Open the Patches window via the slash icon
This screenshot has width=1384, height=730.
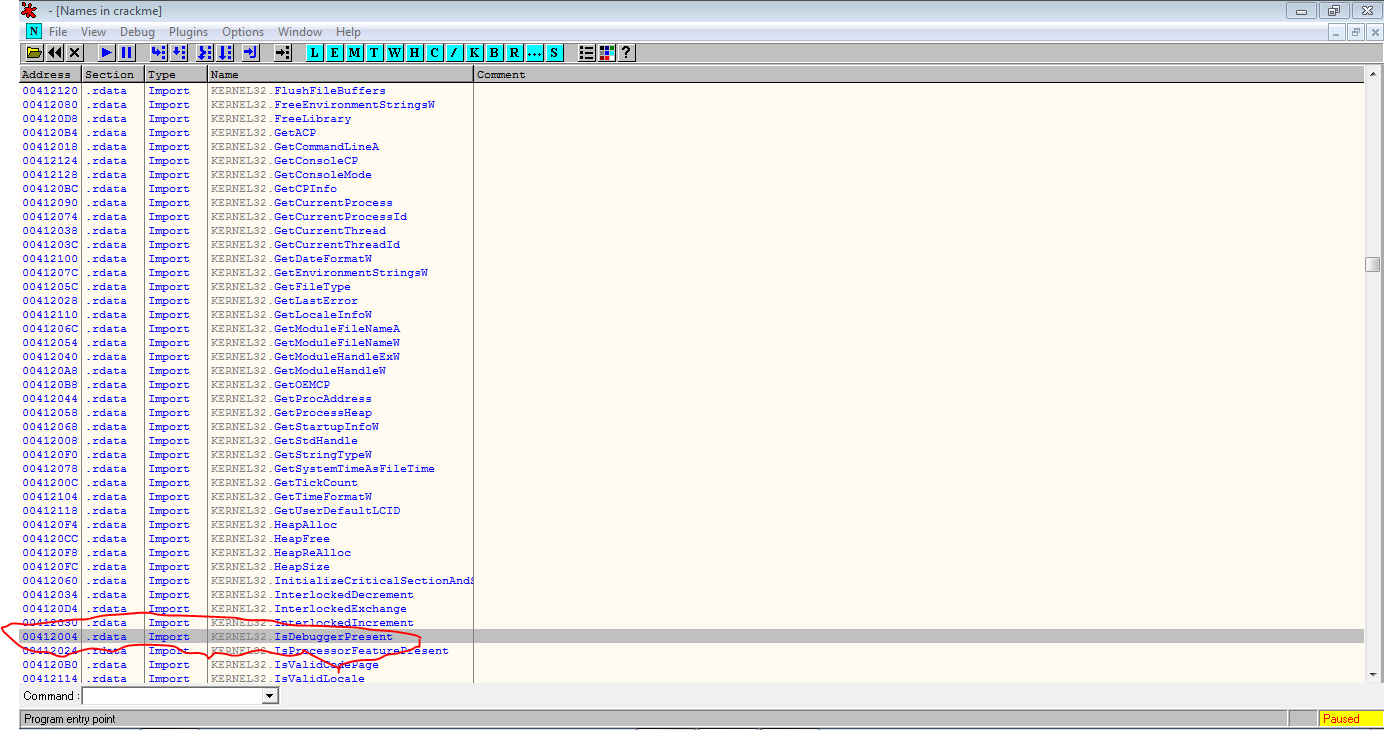pyautogui.click(x=453, y=52)
